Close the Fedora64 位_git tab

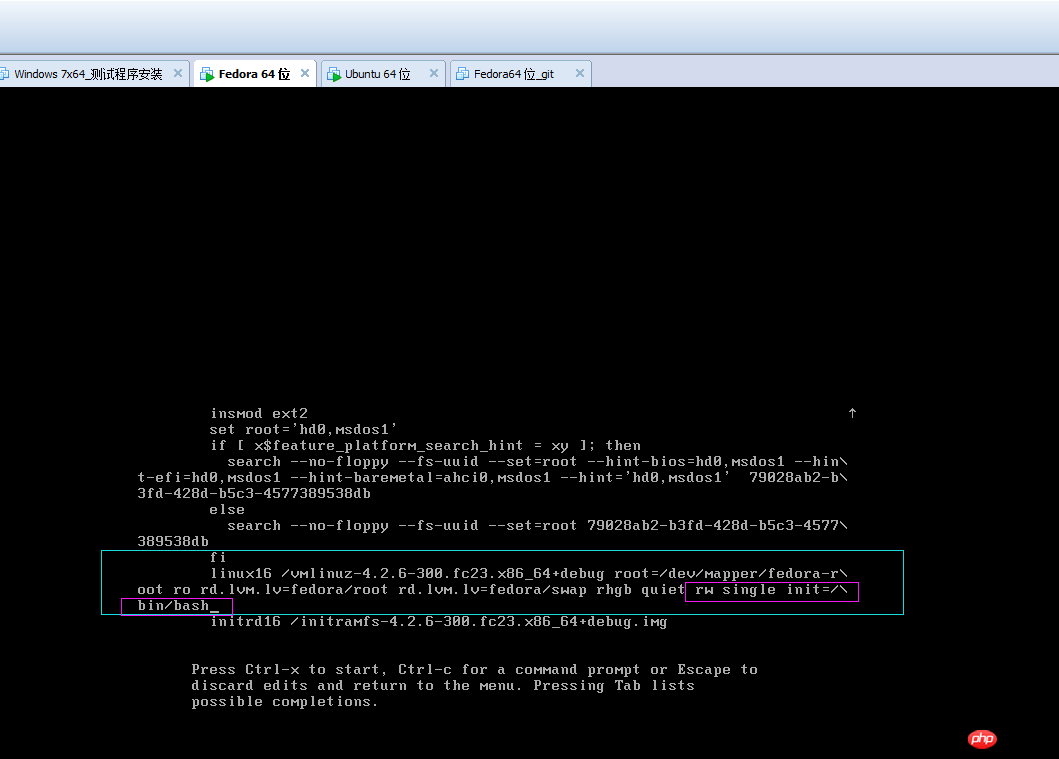[x=579, y=73]
